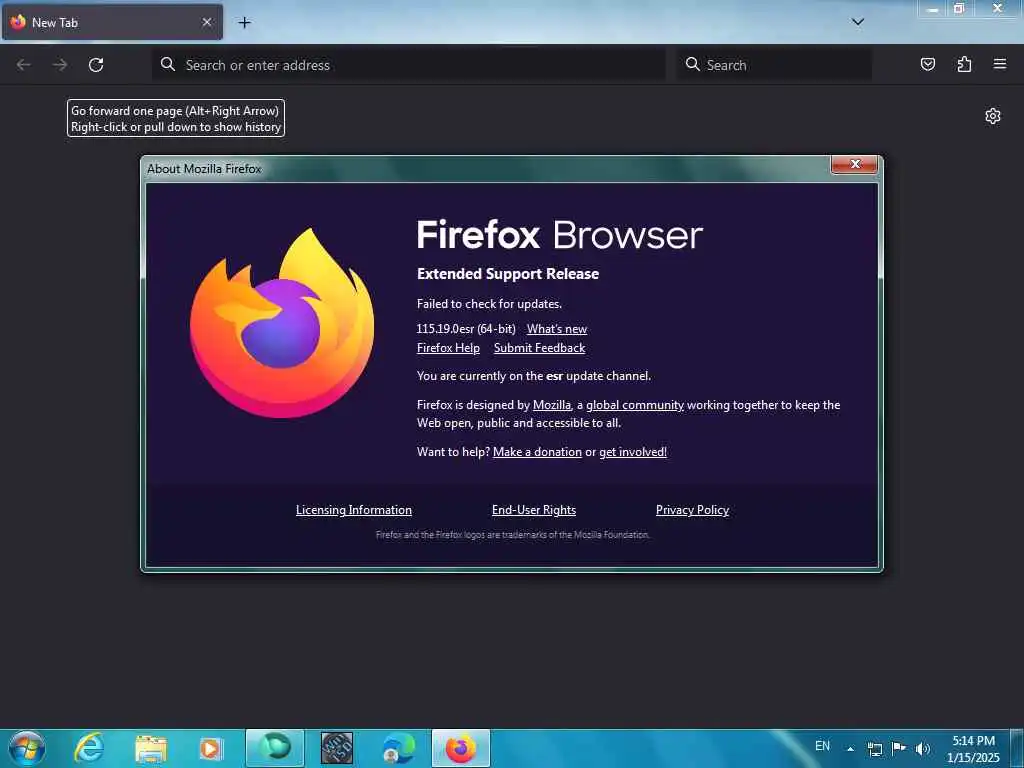The width and height of the screenshot is (1024, 768).
Task: Open the What's new link
Action: pyautogui.click(x=557, y=329)
